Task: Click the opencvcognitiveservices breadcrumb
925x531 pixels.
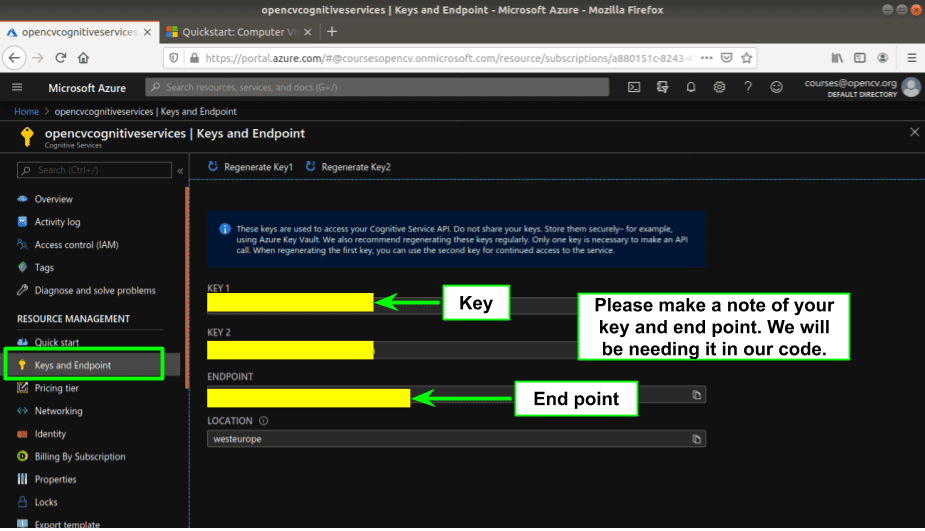Action: [x=146, y=112]
